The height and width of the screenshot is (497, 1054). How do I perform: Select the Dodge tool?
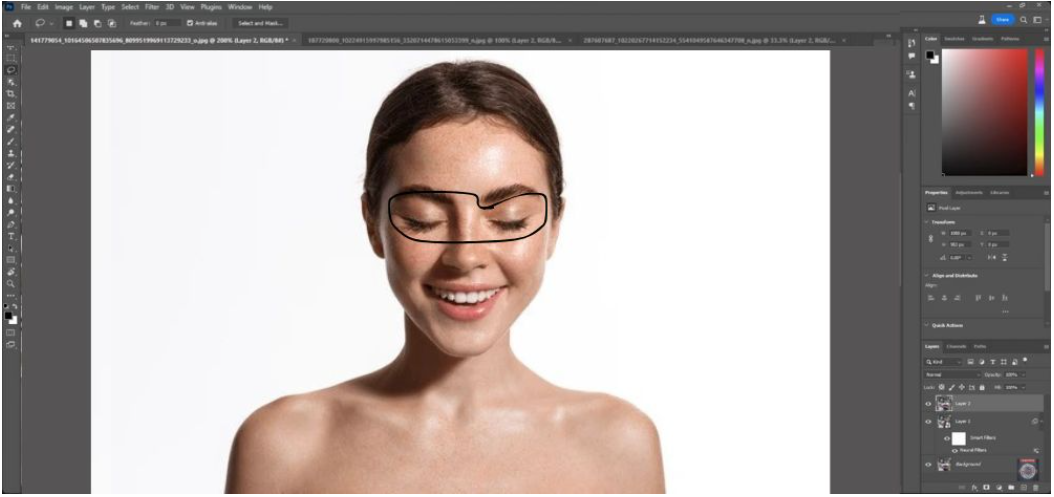point(11,213)
